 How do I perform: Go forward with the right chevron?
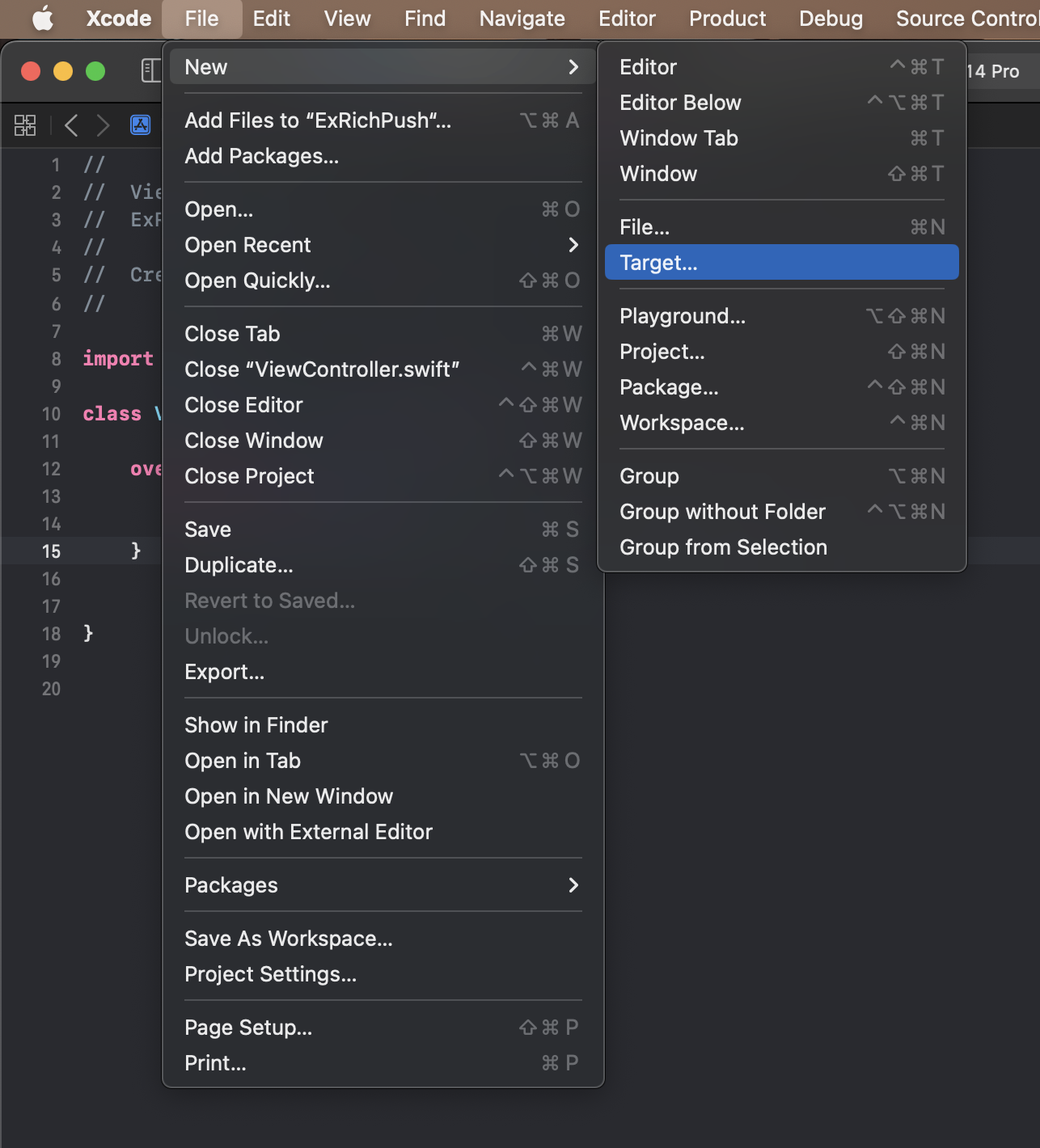pos(103,125)
